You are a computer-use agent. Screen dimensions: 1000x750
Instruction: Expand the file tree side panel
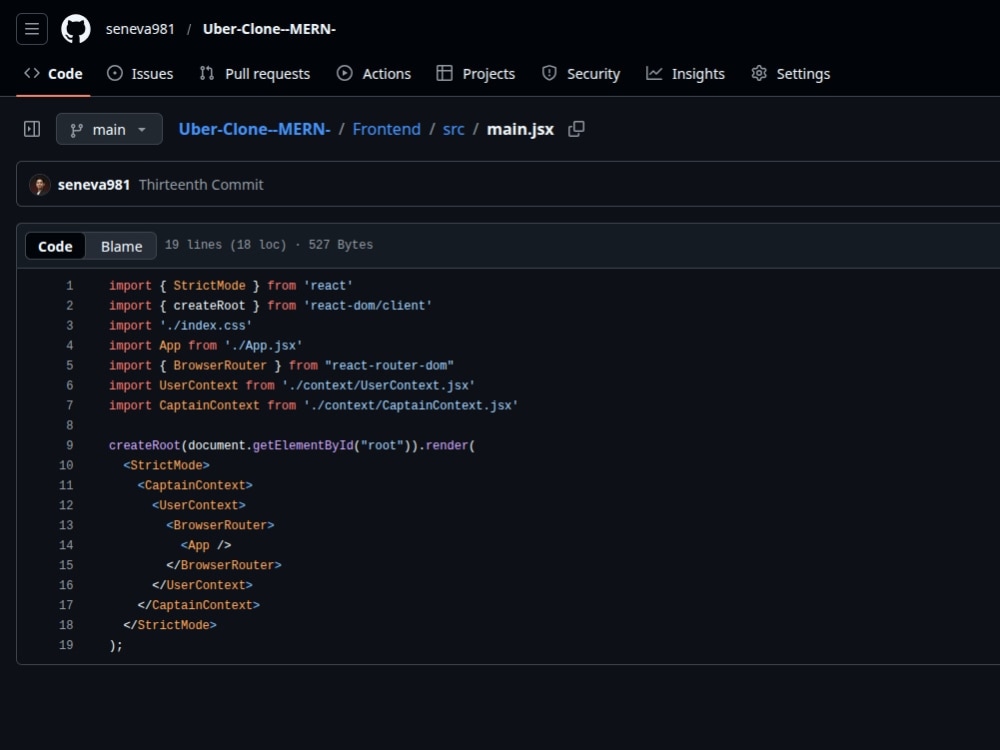click(32, 129)
